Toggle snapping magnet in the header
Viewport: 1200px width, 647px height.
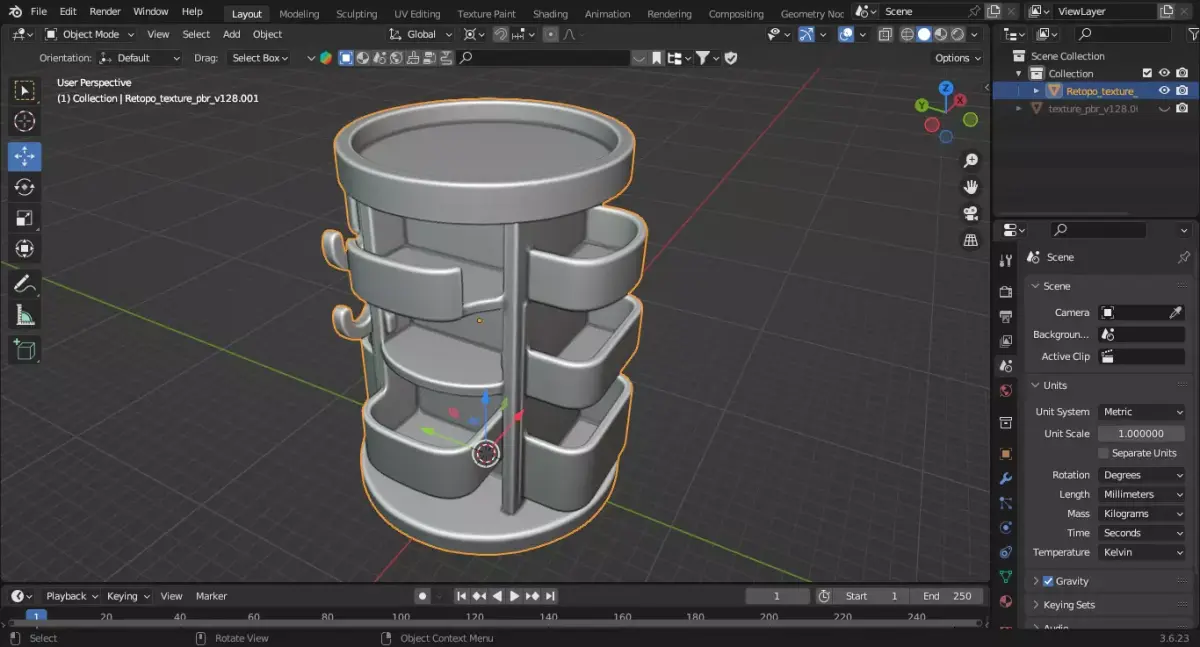pyautogui.click(x=502, y=34)
